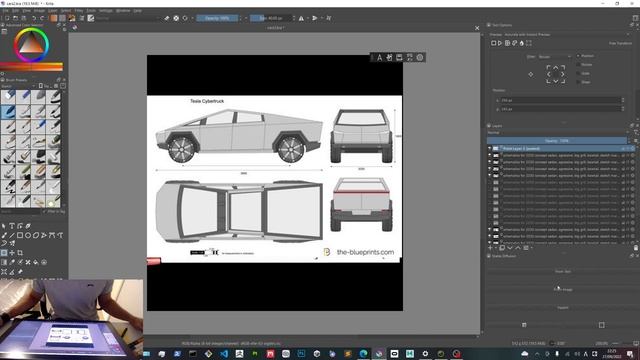
Task: Open the brush presets tag dropdown
Action: pyautogui.click(x=18, y=86)
